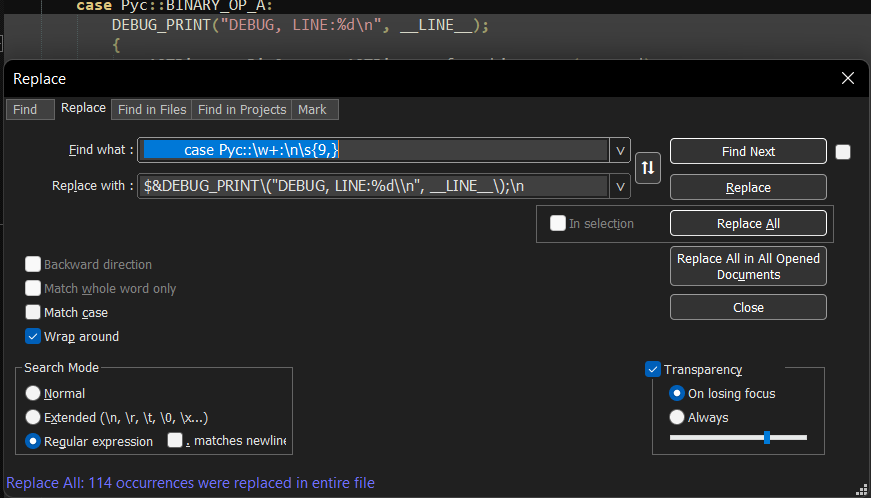Enable the Match case checkbox
Viewport: 871px width, 498px height.
click(33, 313)
